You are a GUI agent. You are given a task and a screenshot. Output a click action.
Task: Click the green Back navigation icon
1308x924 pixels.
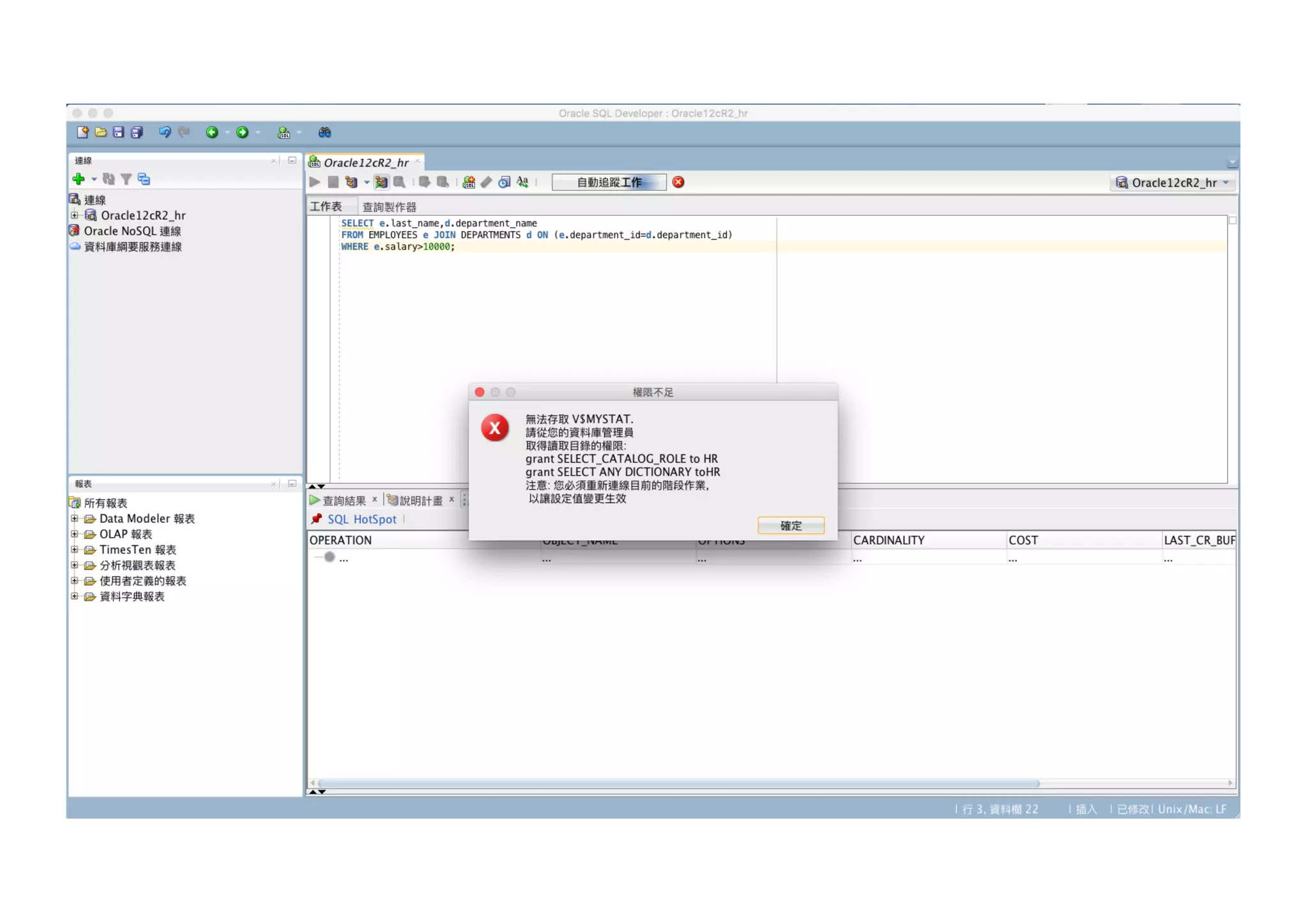(x=212, y=132)
